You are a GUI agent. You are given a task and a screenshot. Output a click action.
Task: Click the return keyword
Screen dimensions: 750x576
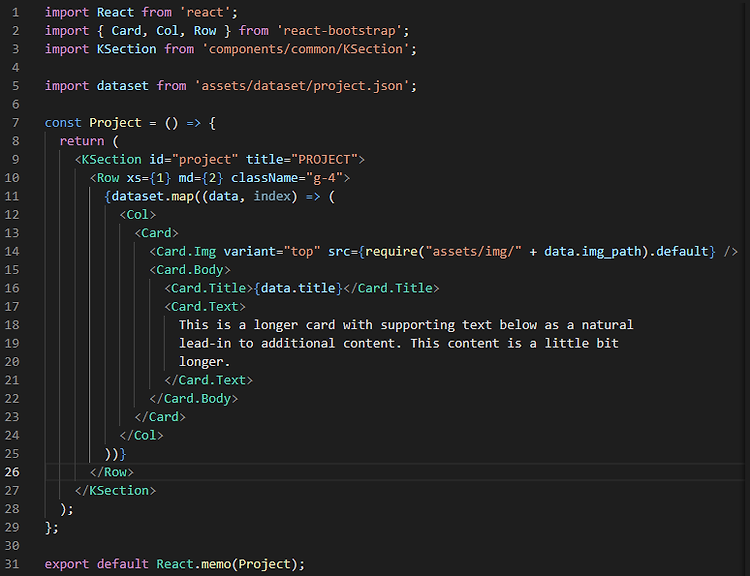point(82,141)
